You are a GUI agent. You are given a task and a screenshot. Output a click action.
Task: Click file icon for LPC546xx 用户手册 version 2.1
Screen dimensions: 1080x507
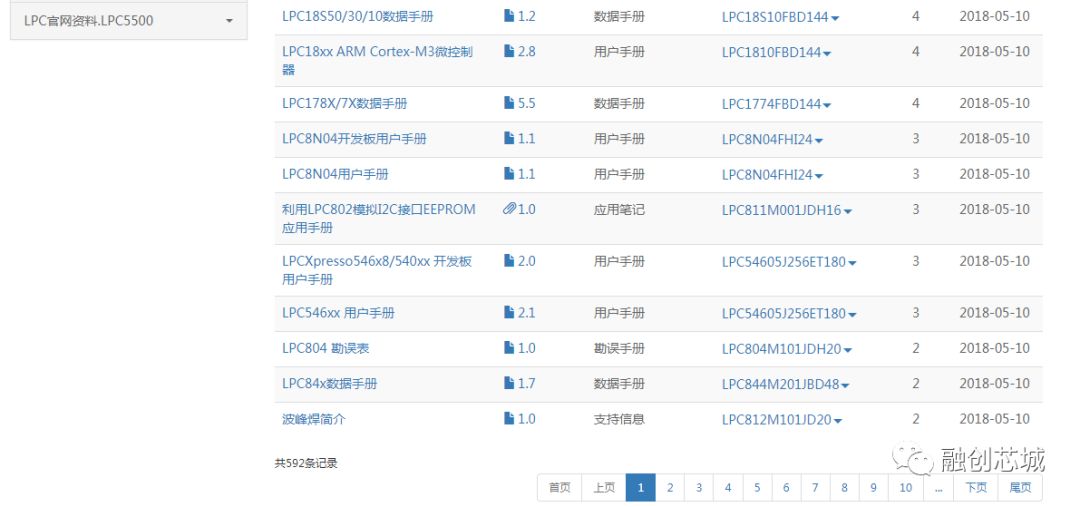click(x=509, y=313)
